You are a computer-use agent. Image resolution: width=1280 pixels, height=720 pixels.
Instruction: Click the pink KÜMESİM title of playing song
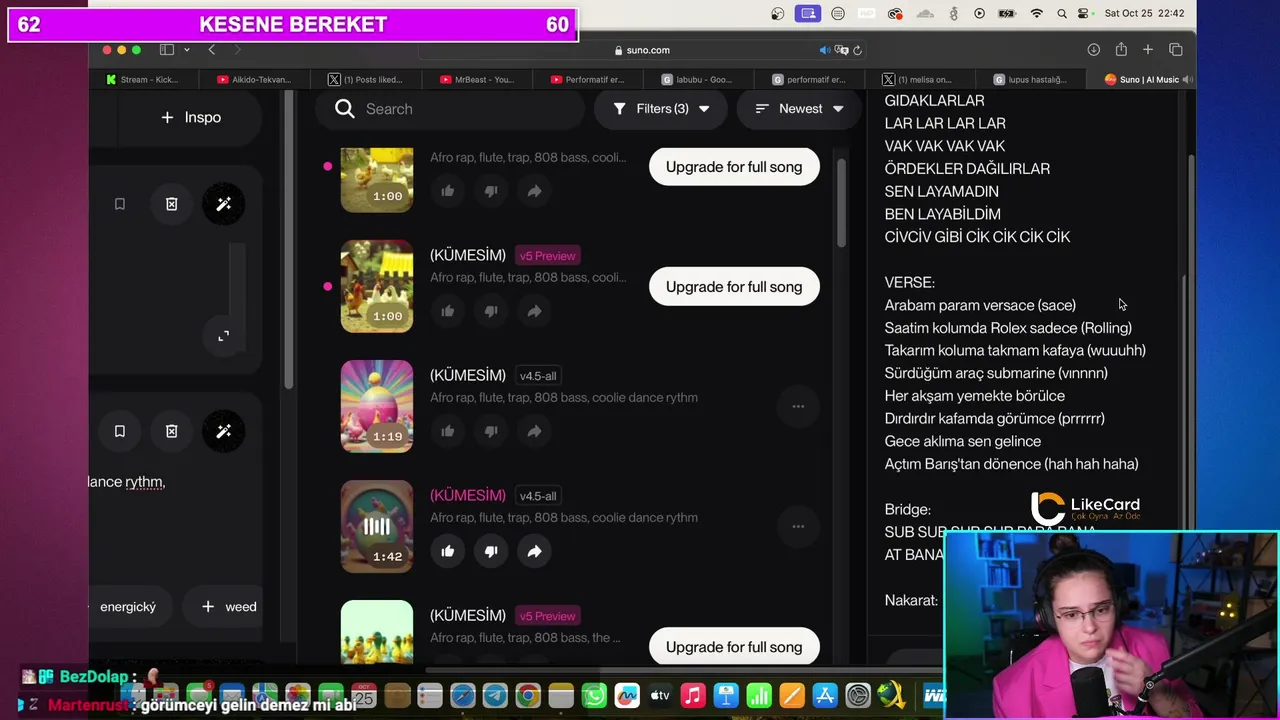click(468, 495)
